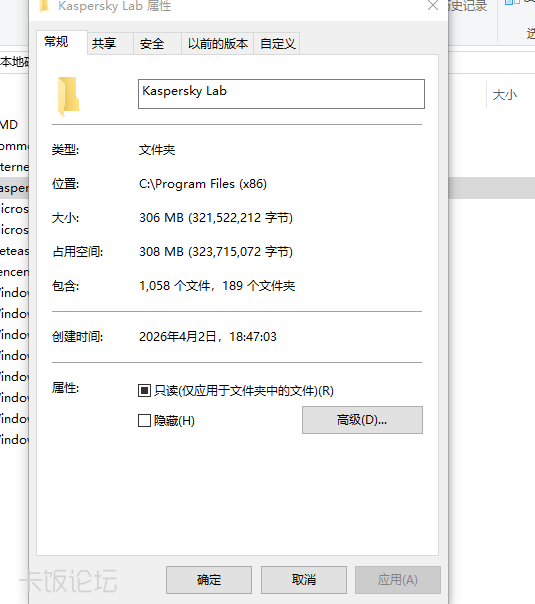Open the 安全 tab
Screen dimensions: 535x604
coord(158,44)
